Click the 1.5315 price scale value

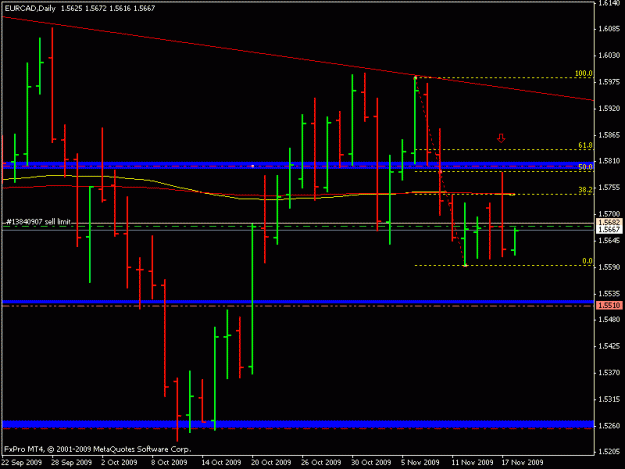(609, 399)
